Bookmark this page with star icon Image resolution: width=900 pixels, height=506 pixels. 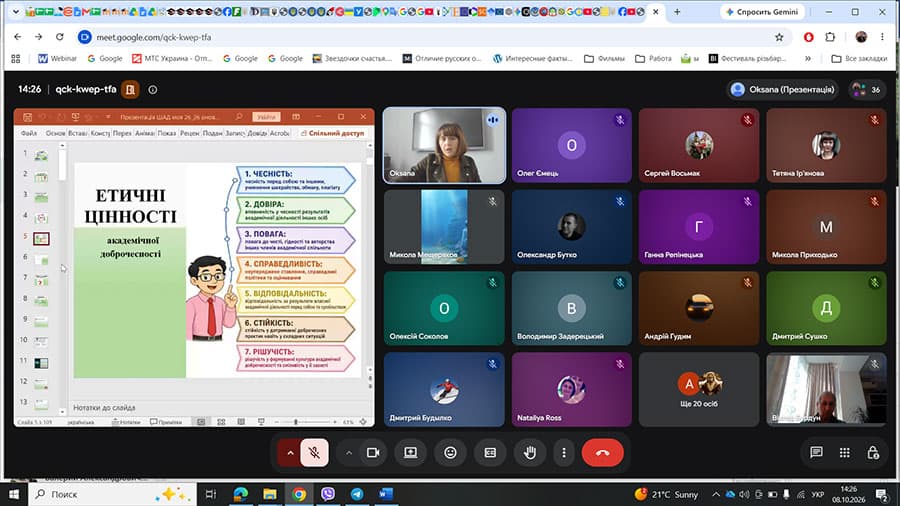tap(779, 37)
